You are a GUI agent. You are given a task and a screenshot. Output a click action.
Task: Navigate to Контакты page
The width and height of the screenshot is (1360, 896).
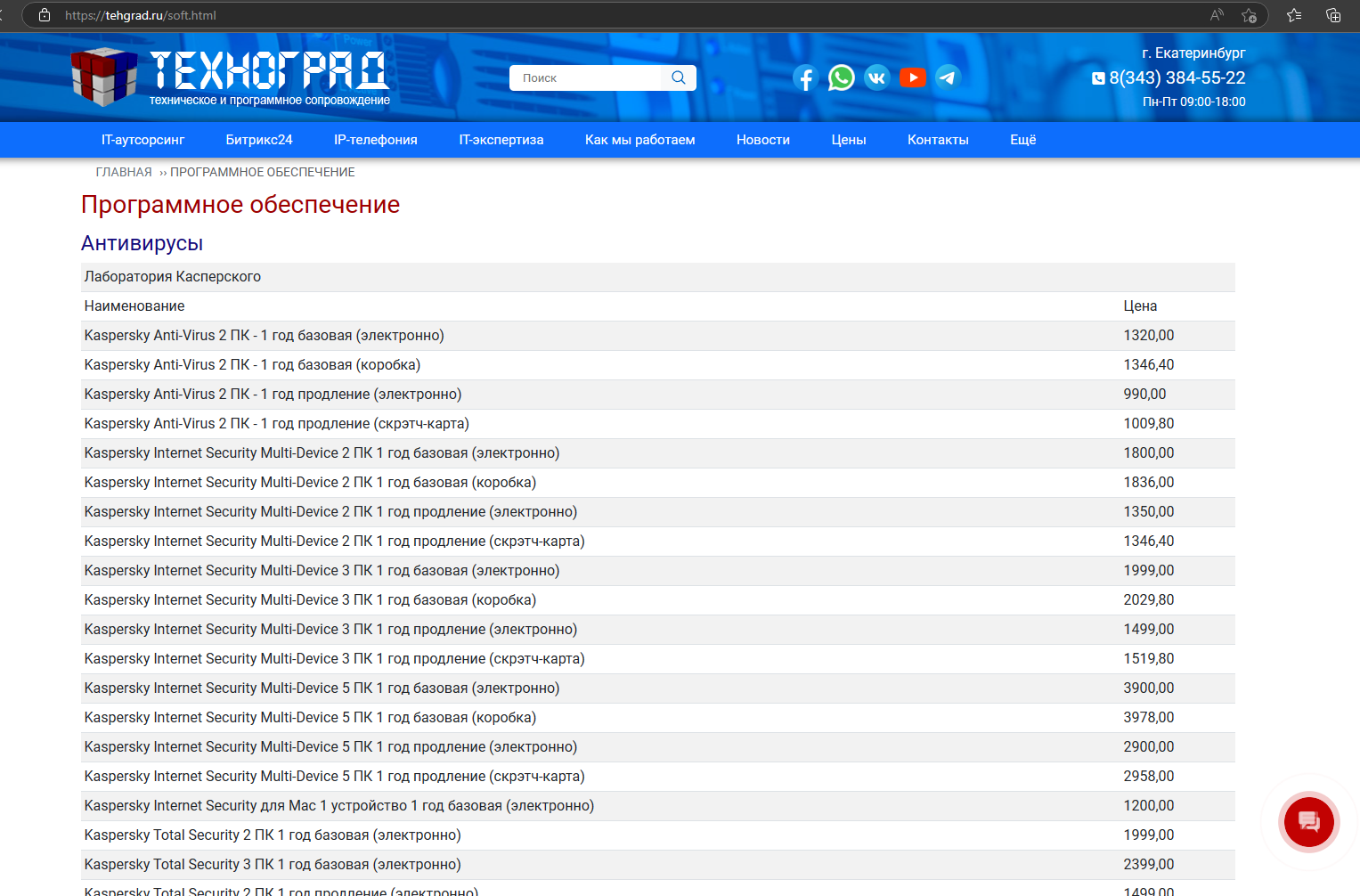pos(938,140)
